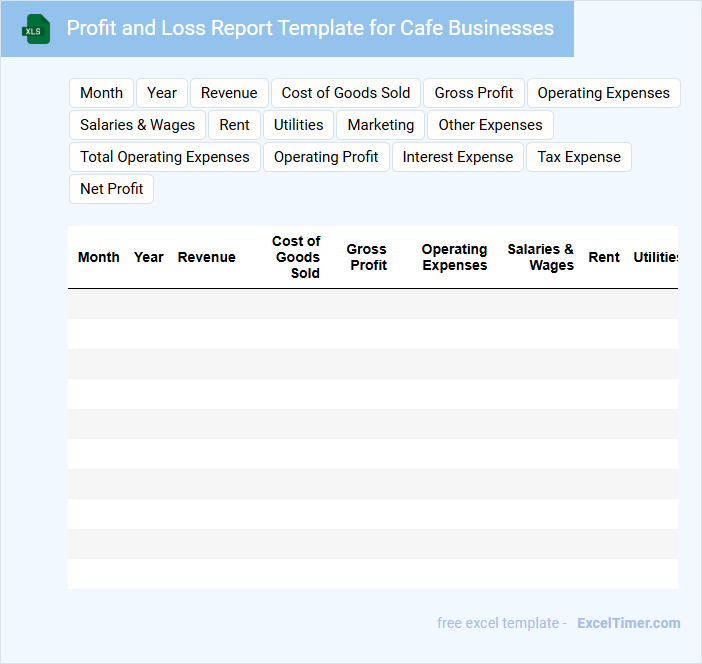Click the Tax Expense tag
702x664 pixels.
coord(579,157)
